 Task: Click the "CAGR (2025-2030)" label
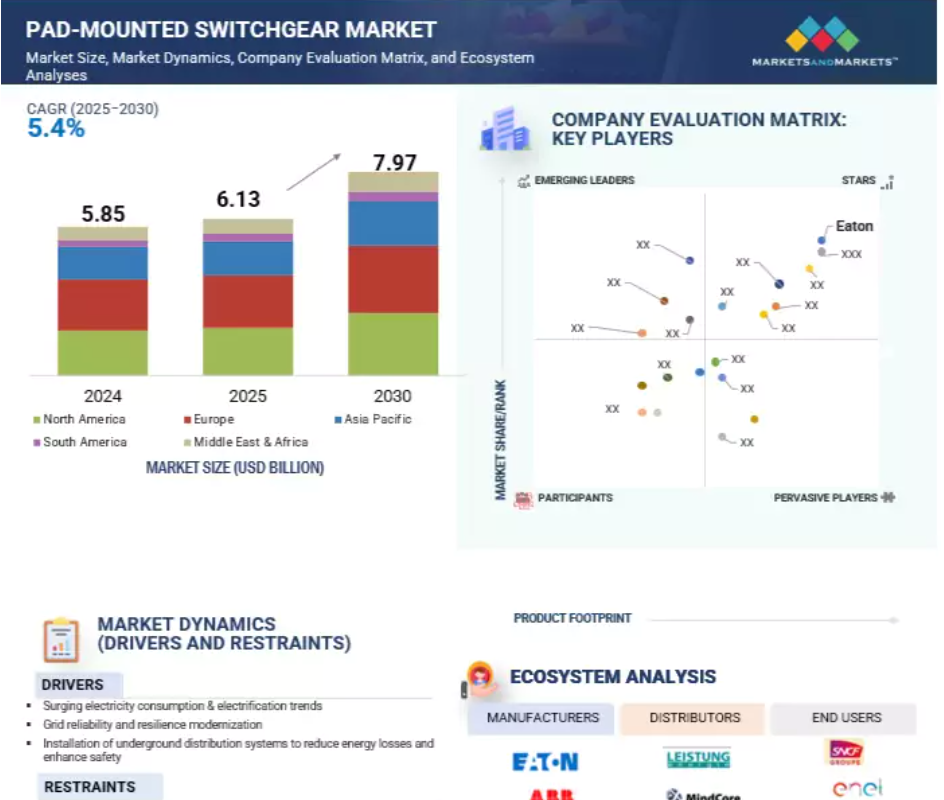(93, 109)
